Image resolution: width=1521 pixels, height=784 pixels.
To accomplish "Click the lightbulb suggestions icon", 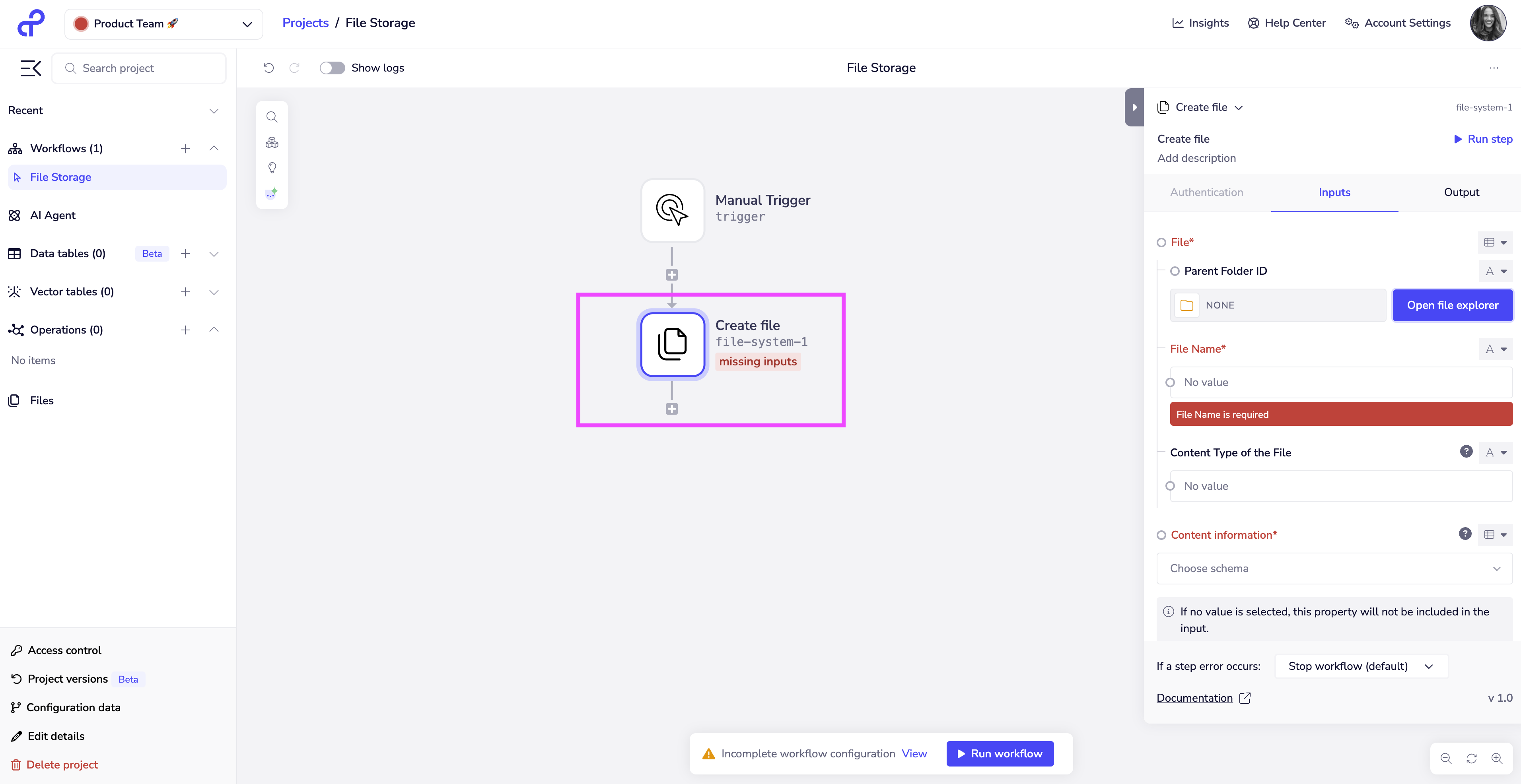I will [272, 168].
